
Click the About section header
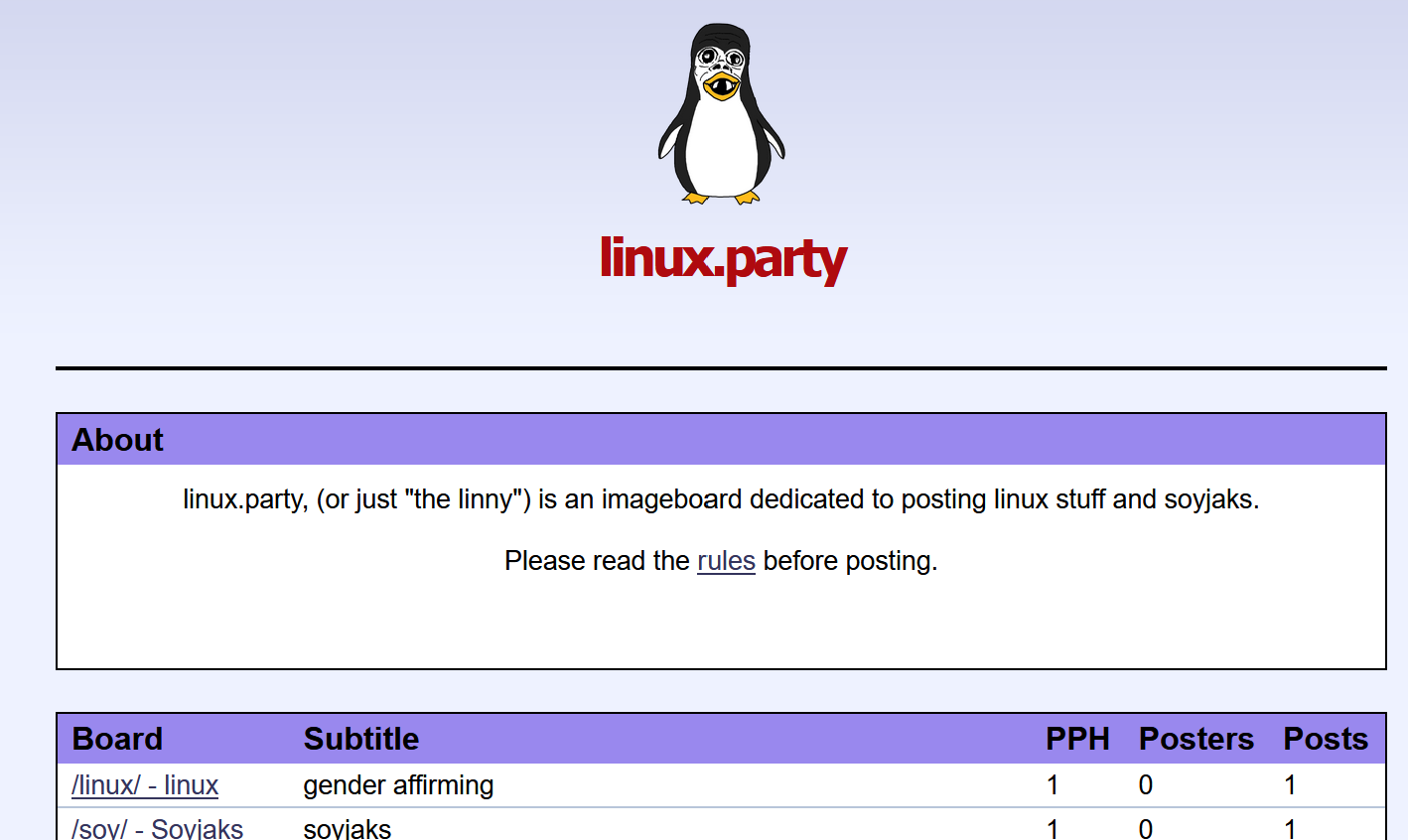point(117,440)
